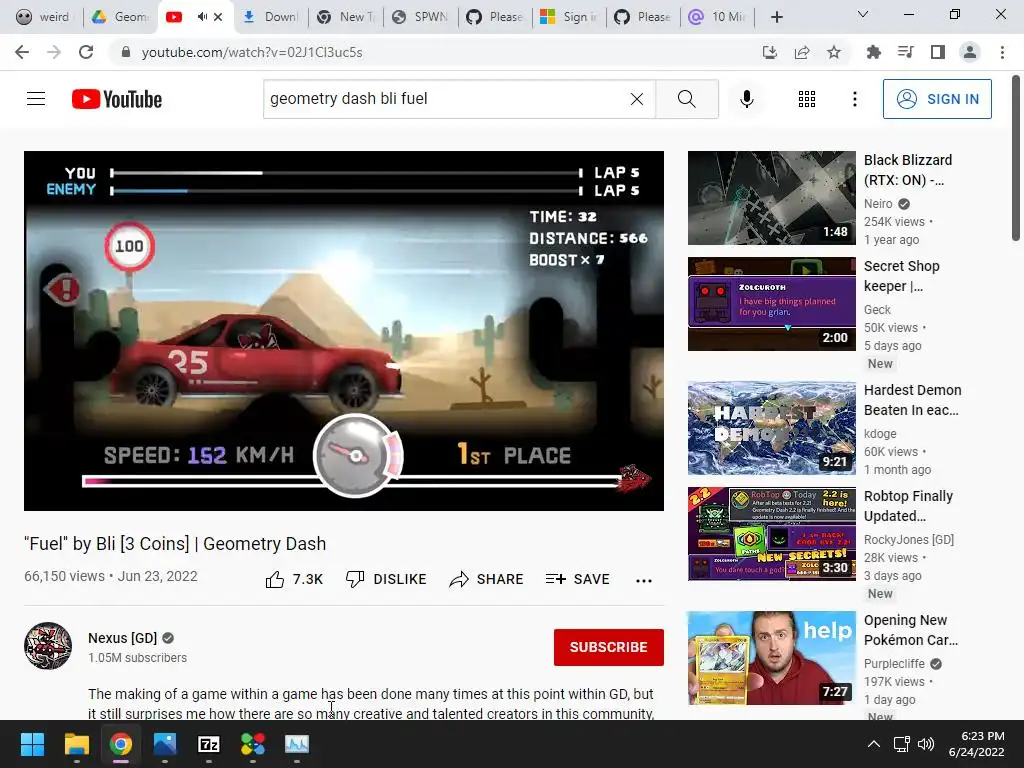Switch to the Downl tab
Screen dimensions: 1024x768
[x=270, y=17]
